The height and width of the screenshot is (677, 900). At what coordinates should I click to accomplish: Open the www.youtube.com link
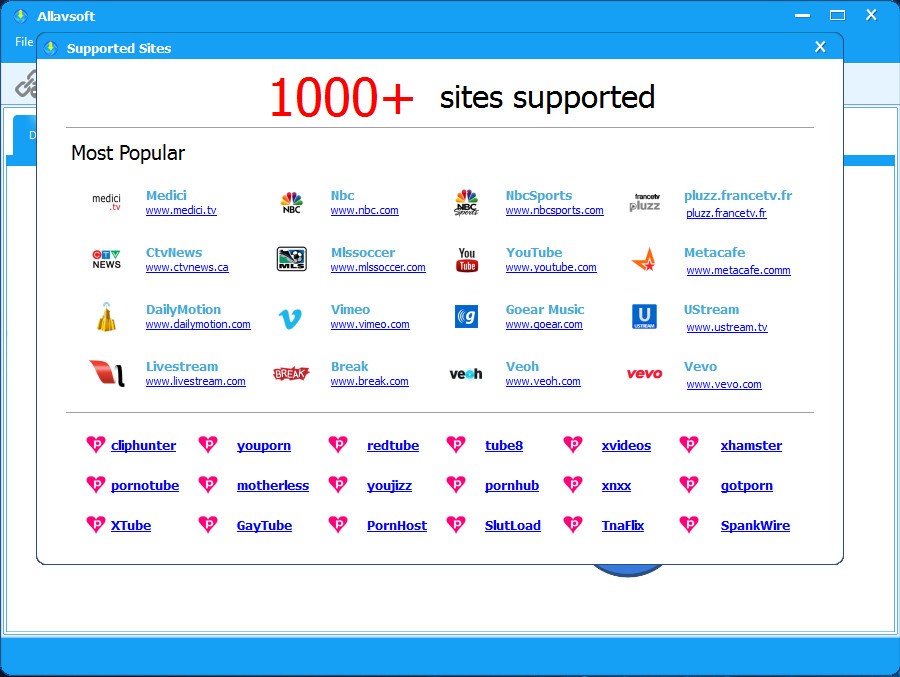(551, 267)
